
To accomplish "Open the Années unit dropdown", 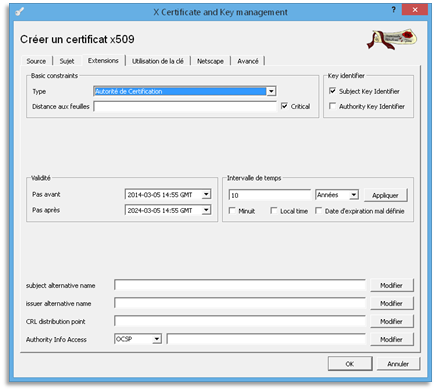I will (354, 195).
